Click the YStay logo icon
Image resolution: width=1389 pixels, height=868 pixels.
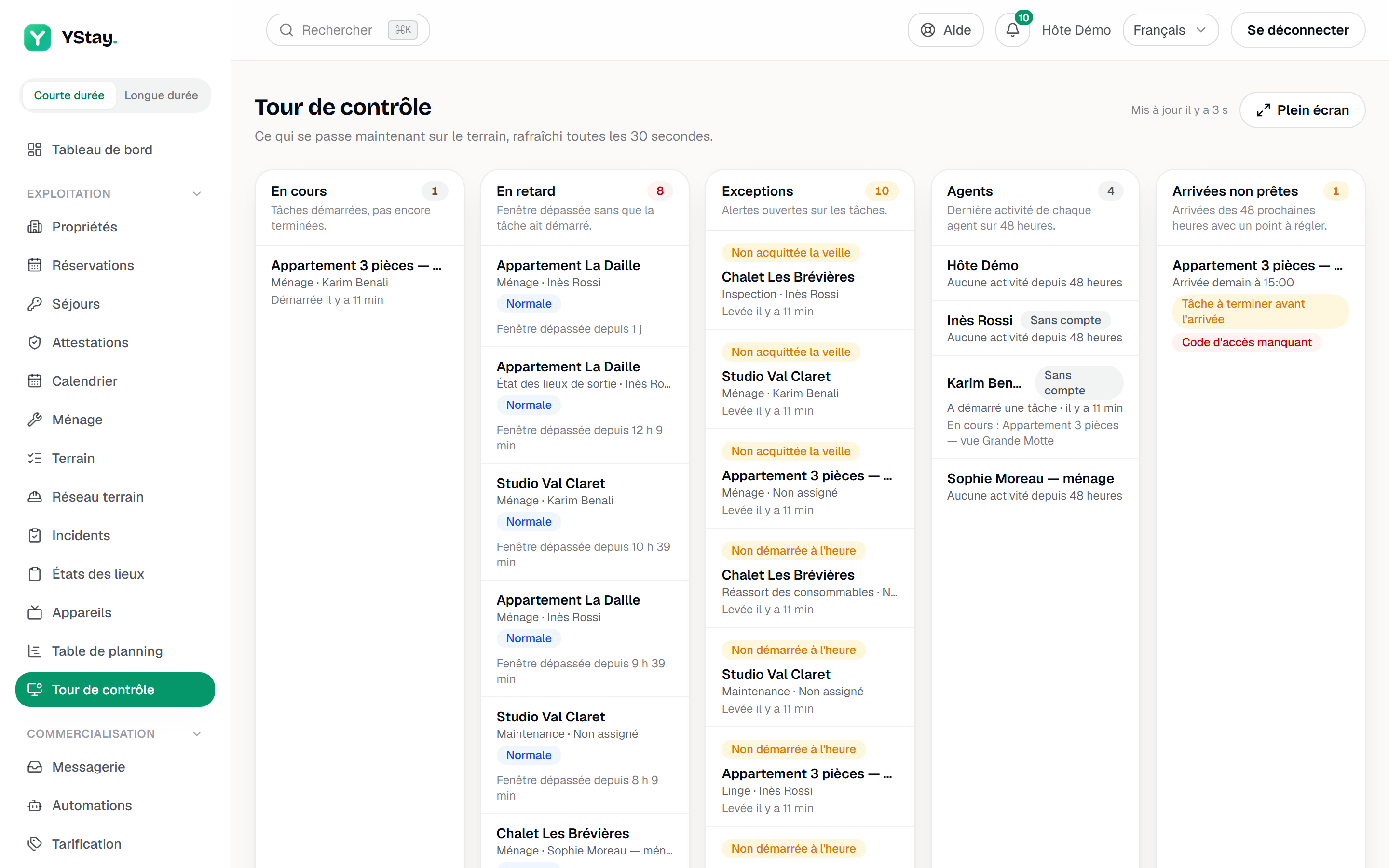(37, 37)
